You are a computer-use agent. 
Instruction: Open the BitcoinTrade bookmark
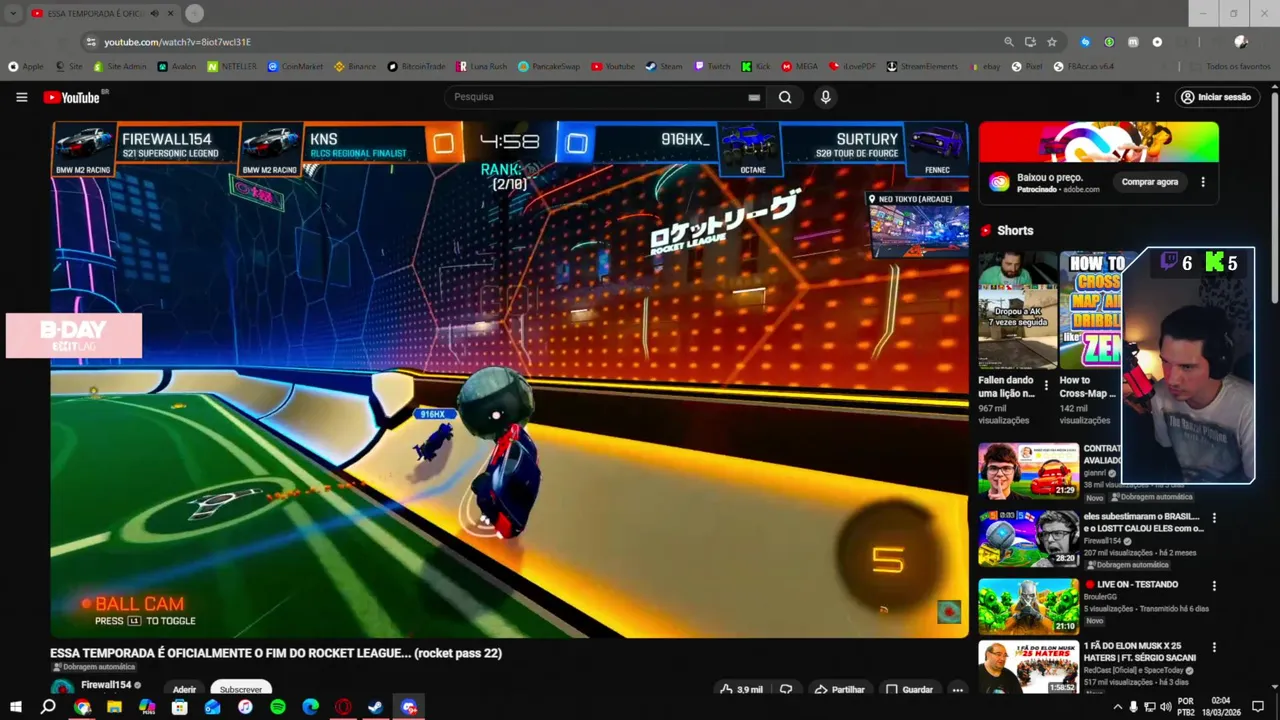point(416,66)
